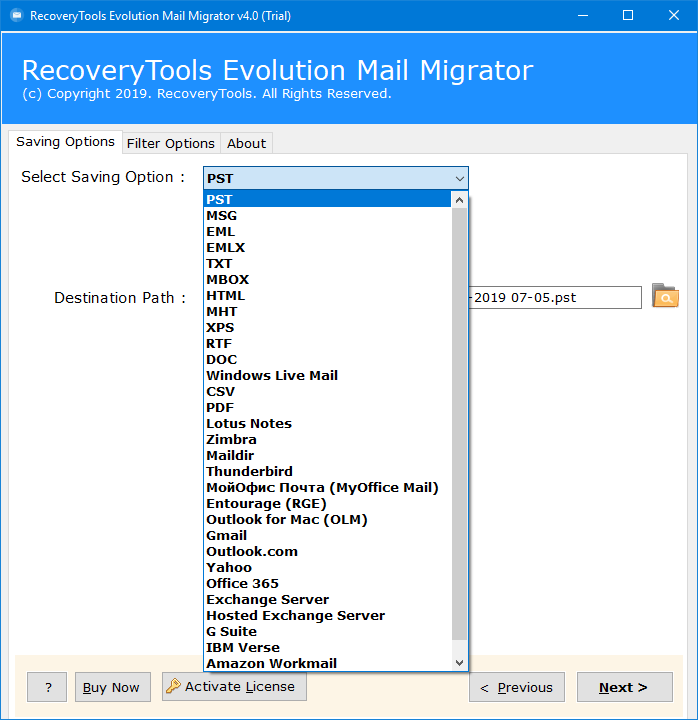Image resolution: width=698 pixels, height=720 pixels.
Task: Pick Lotus Notes from the list
Action: pos(327,423)
